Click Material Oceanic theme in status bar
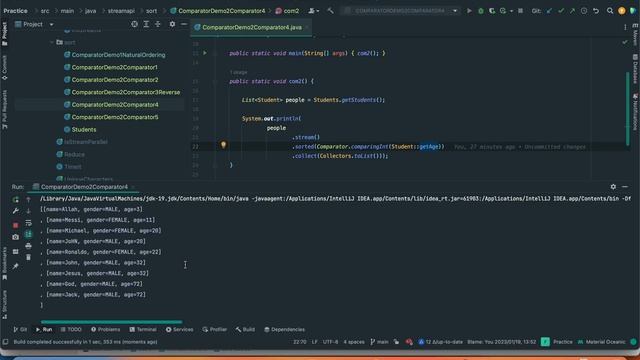Image resolution: width=640 pixels, height=360 pixels. (602, 342)
